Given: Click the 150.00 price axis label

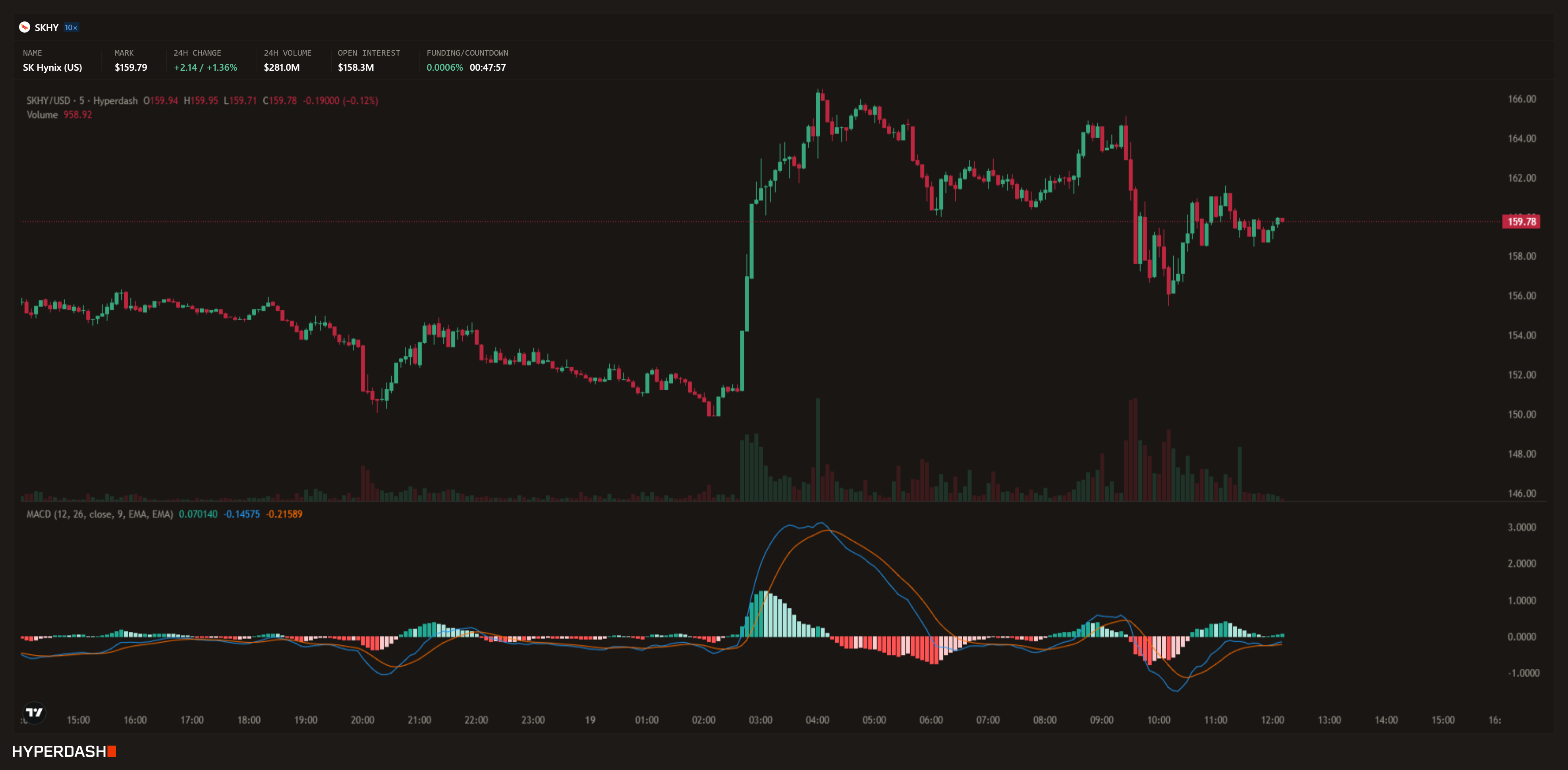Looking at the screenshot, I should (x=1522, y=414).
